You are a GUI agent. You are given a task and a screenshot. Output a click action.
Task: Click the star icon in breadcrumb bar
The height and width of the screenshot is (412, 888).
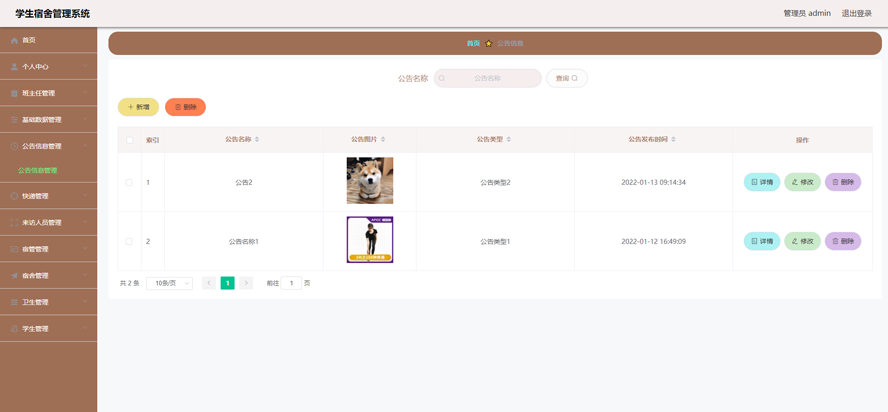(x=489, y=44)
